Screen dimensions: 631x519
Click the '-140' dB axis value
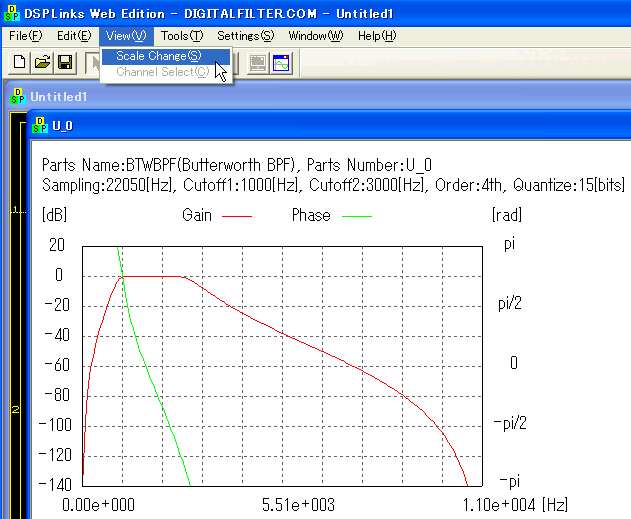pyautogui.click(x=55, y=485)
